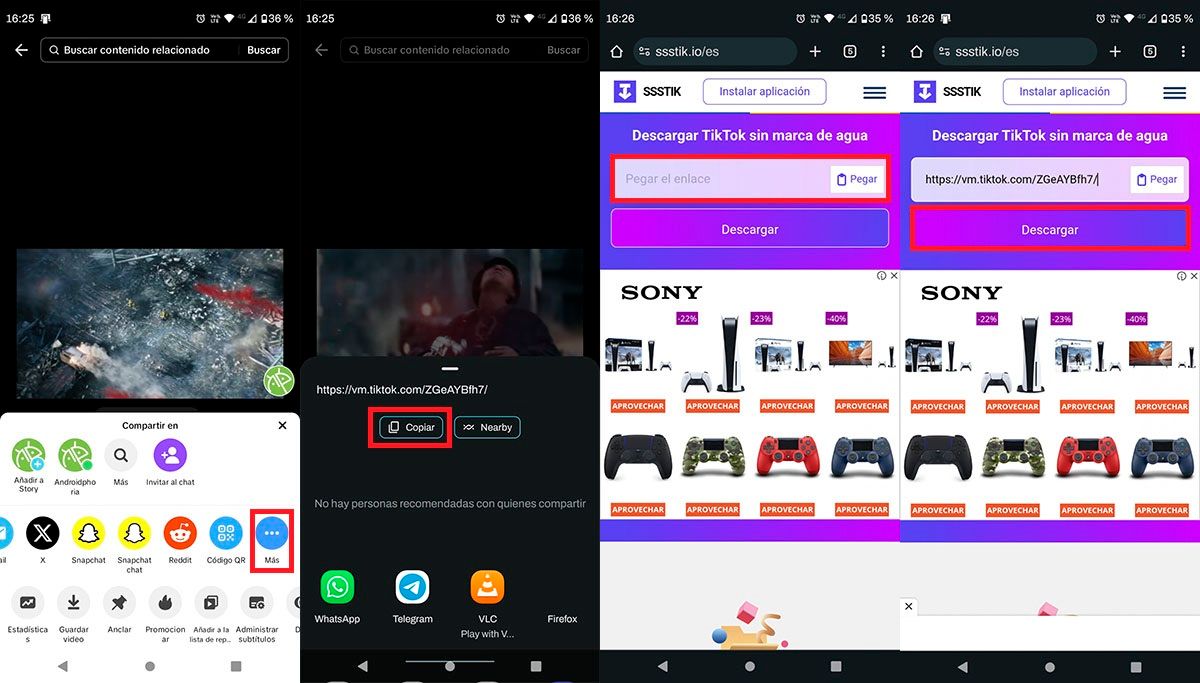Open tab switcher on SSSTIK page with empty link field
The image size is (1200, 683).
(850, 51)
